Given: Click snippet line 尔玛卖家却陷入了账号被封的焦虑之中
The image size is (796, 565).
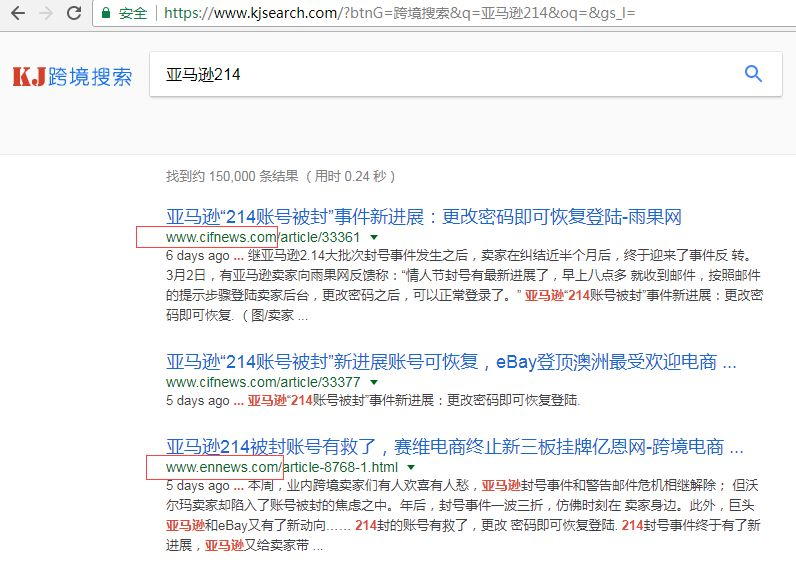Looking at the screenshot, I should click(460, 505).
